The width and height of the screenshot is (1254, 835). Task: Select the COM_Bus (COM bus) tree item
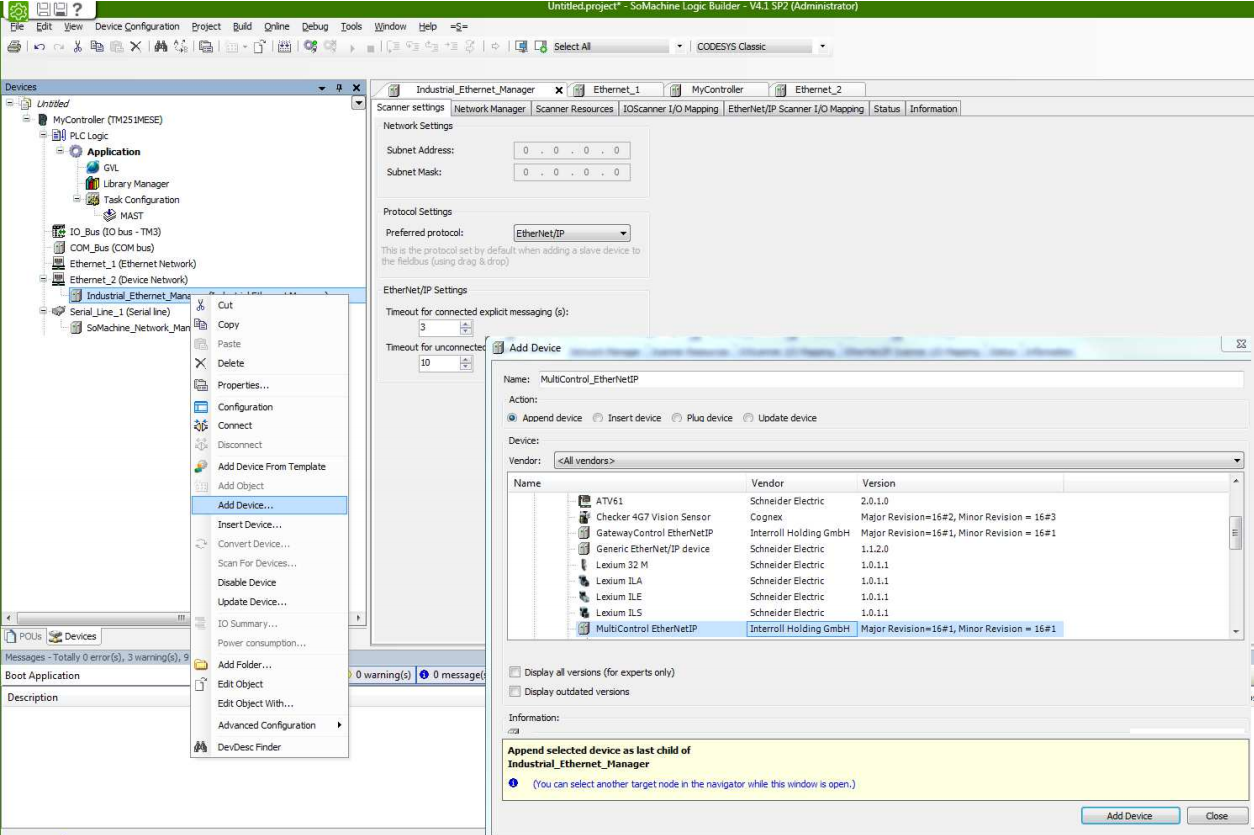point(112,248)
